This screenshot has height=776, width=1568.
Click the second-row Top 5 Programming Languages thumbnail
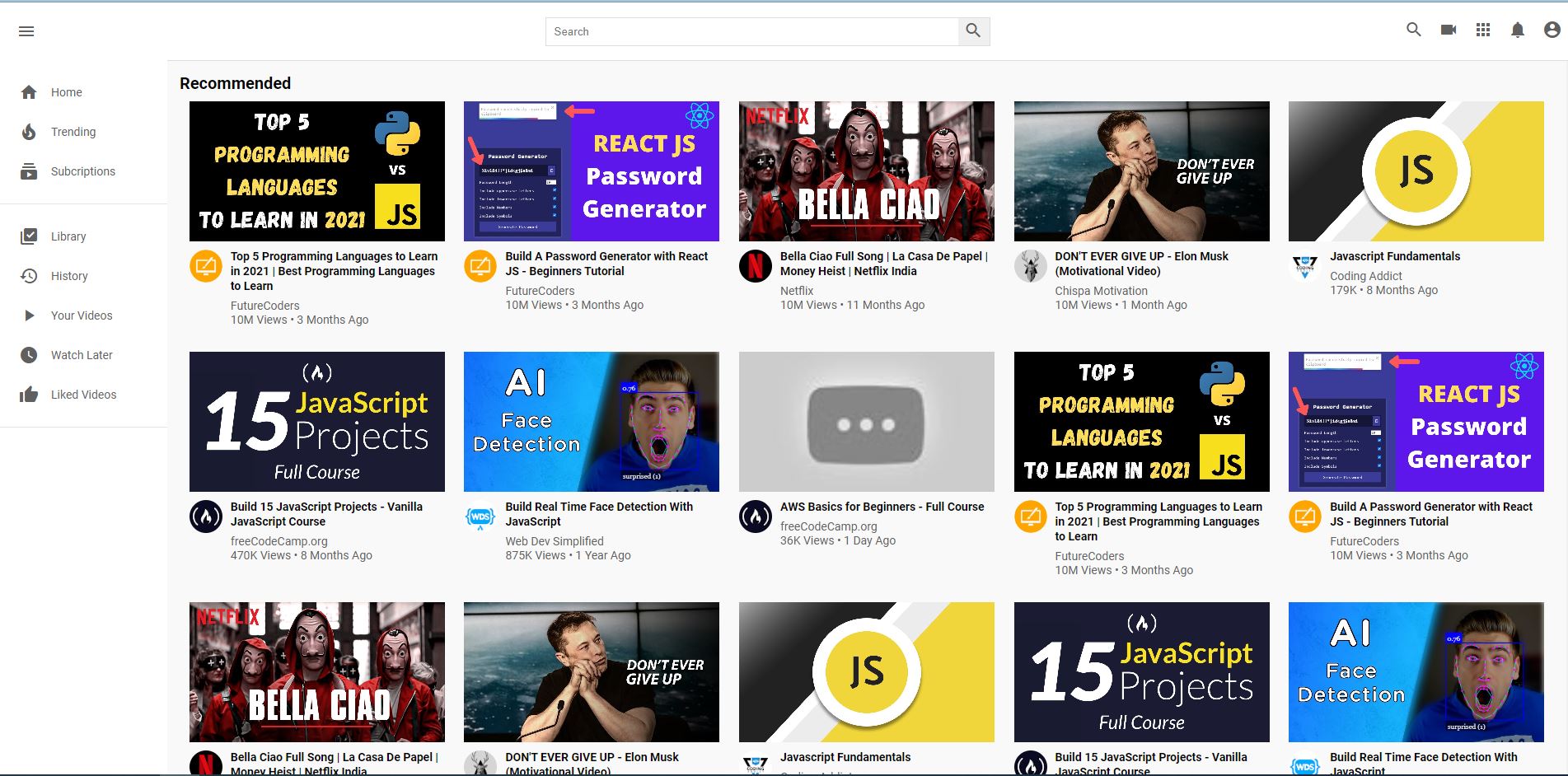(x=1142, y=422)
